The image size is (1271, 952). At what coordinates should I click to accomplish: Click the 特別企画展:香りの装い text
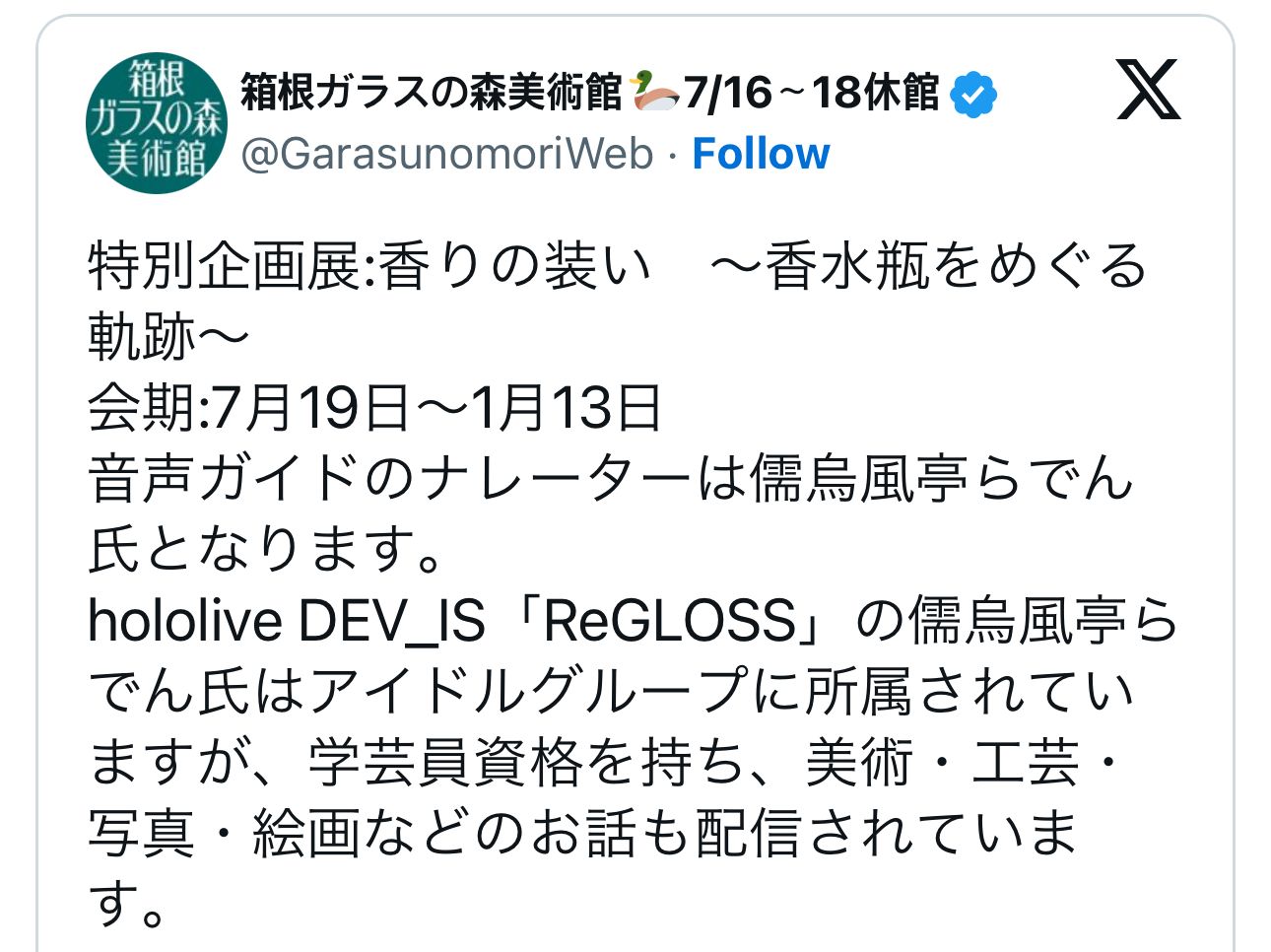pos(369,266)
